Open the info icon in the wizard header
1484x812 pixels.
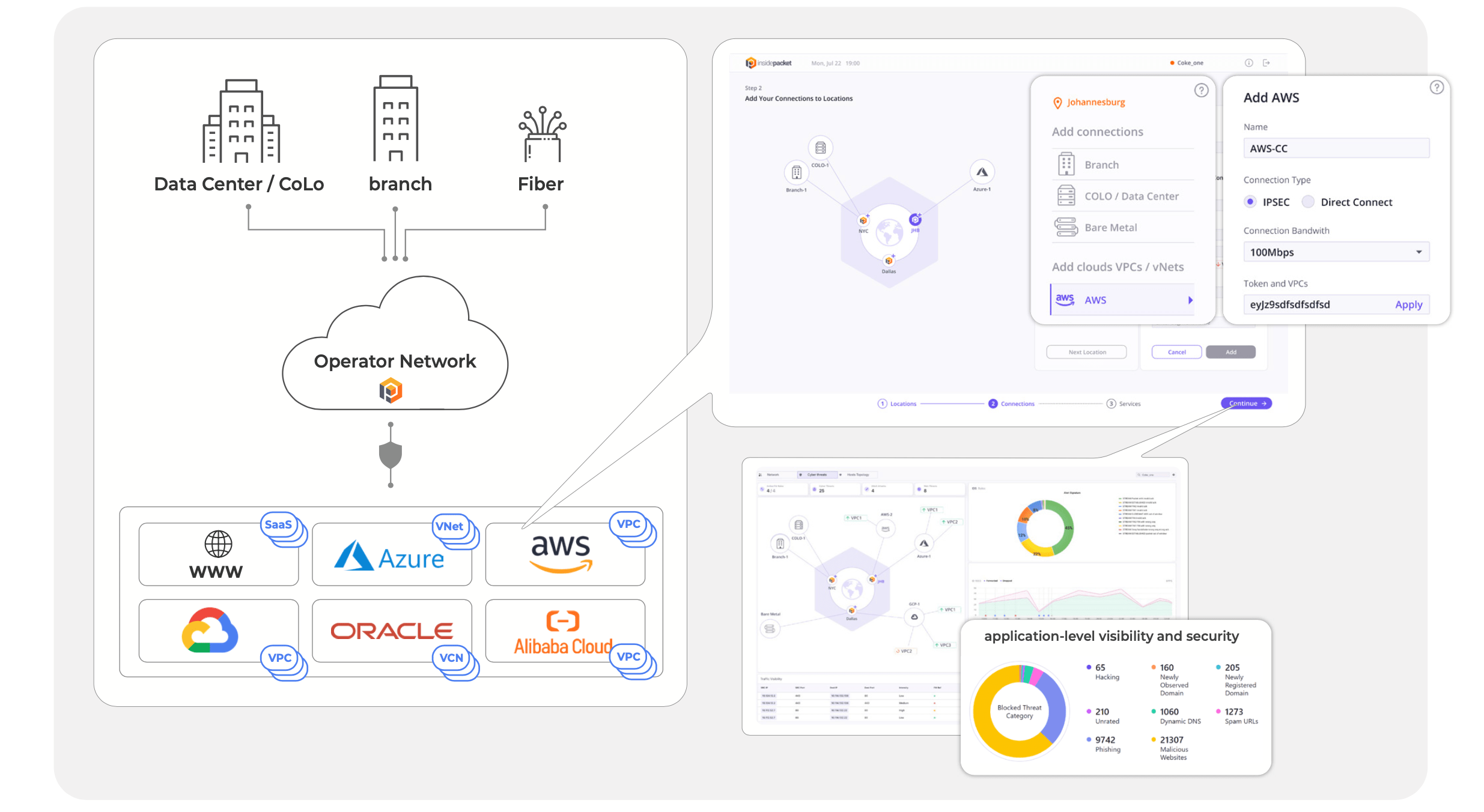(1248, 62)
